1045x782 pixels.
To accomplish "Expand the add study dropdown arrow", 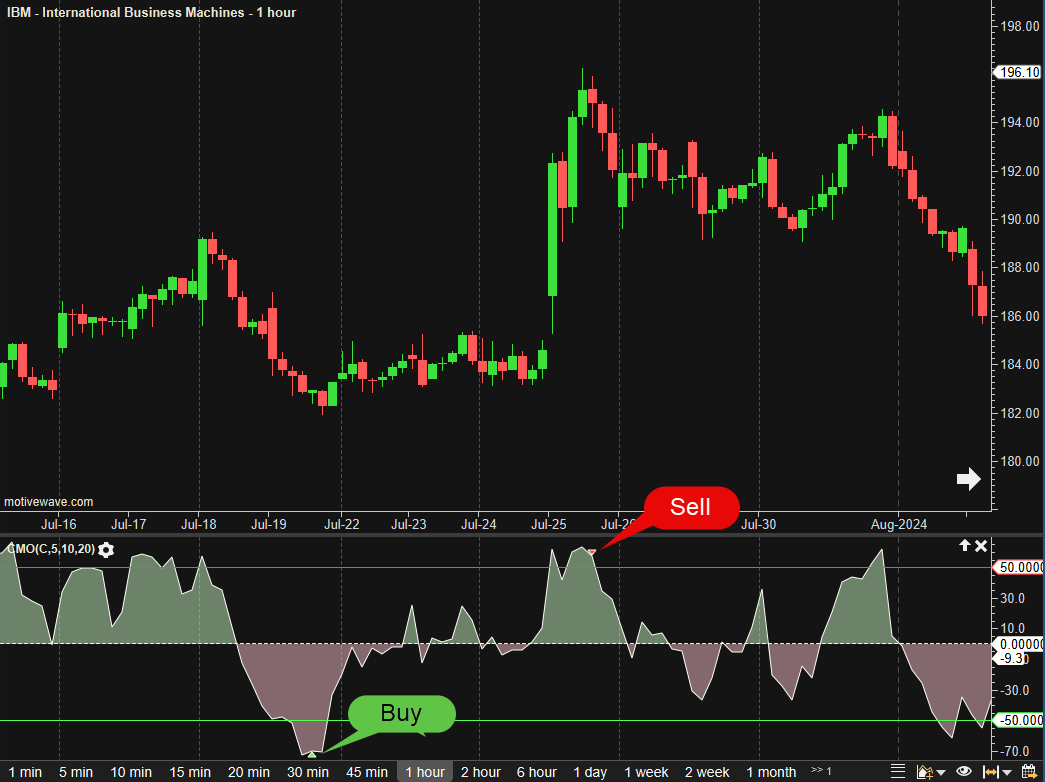I will pos(940,773).
